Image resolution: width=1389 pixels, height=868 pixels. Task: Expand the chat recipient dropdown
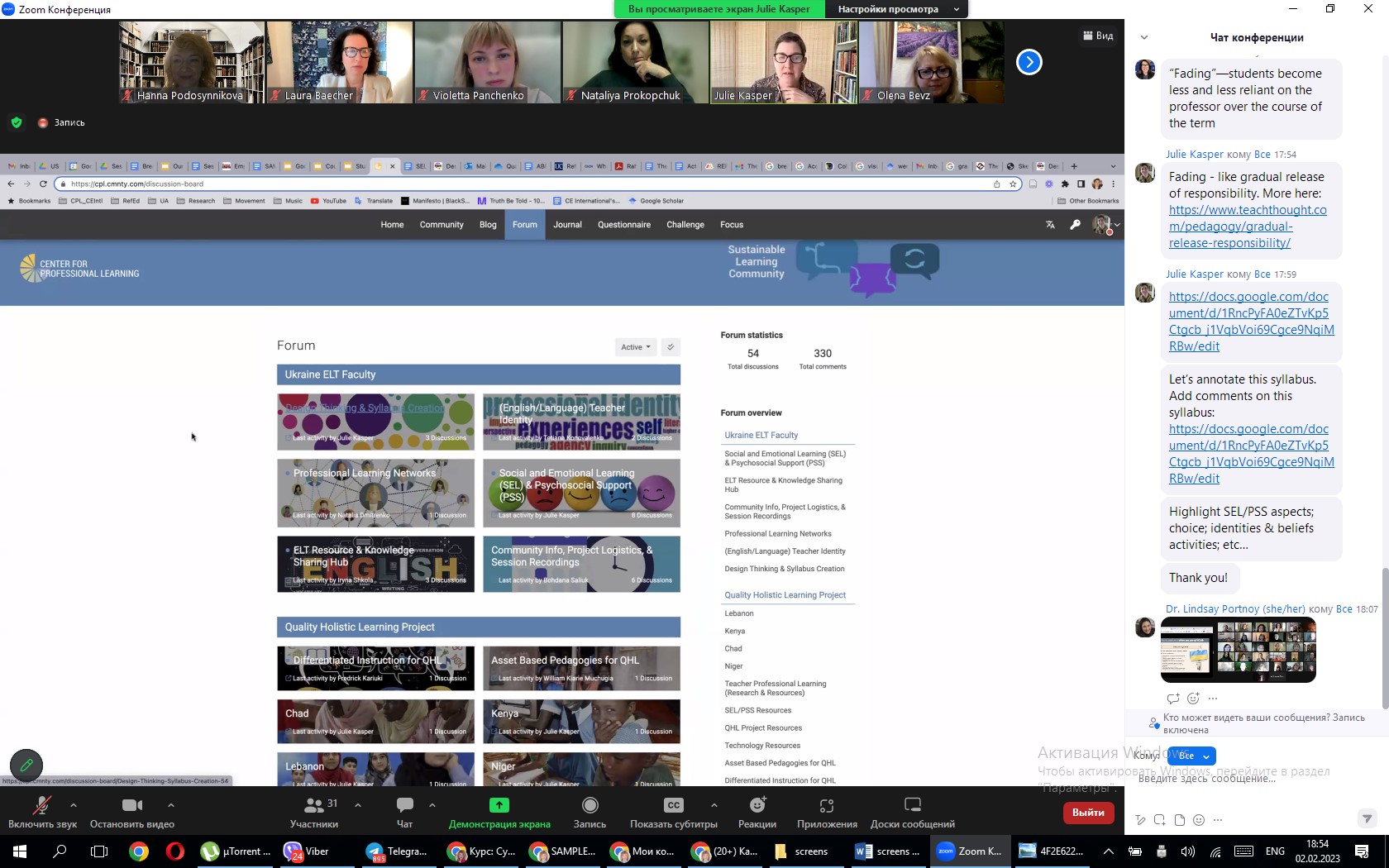click(1196, 756)
